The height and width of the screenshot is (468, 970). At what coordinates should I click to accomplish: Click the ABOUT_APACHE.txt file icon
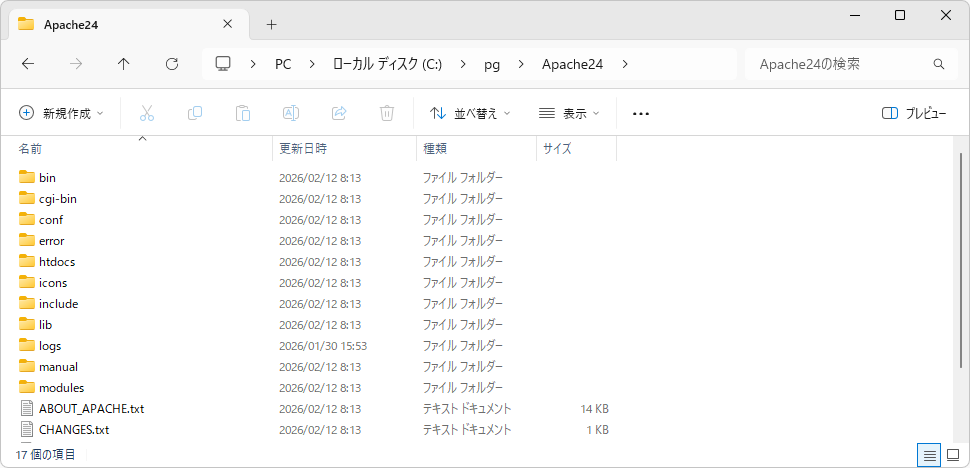pyautogui.click(x=27, y=408)
